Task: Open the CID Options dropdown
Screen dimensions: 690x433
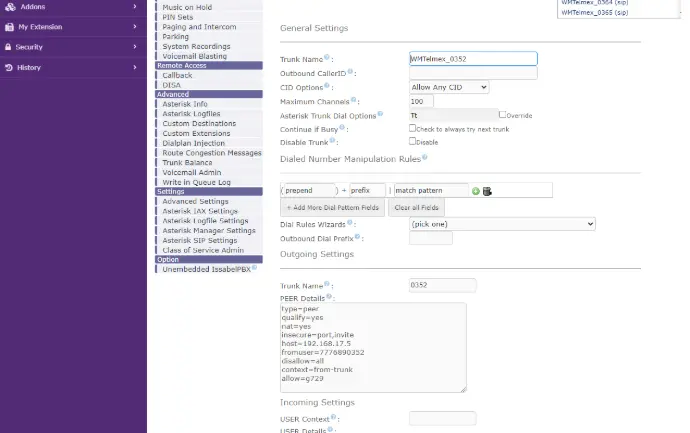Action: (x=449, y=87)
